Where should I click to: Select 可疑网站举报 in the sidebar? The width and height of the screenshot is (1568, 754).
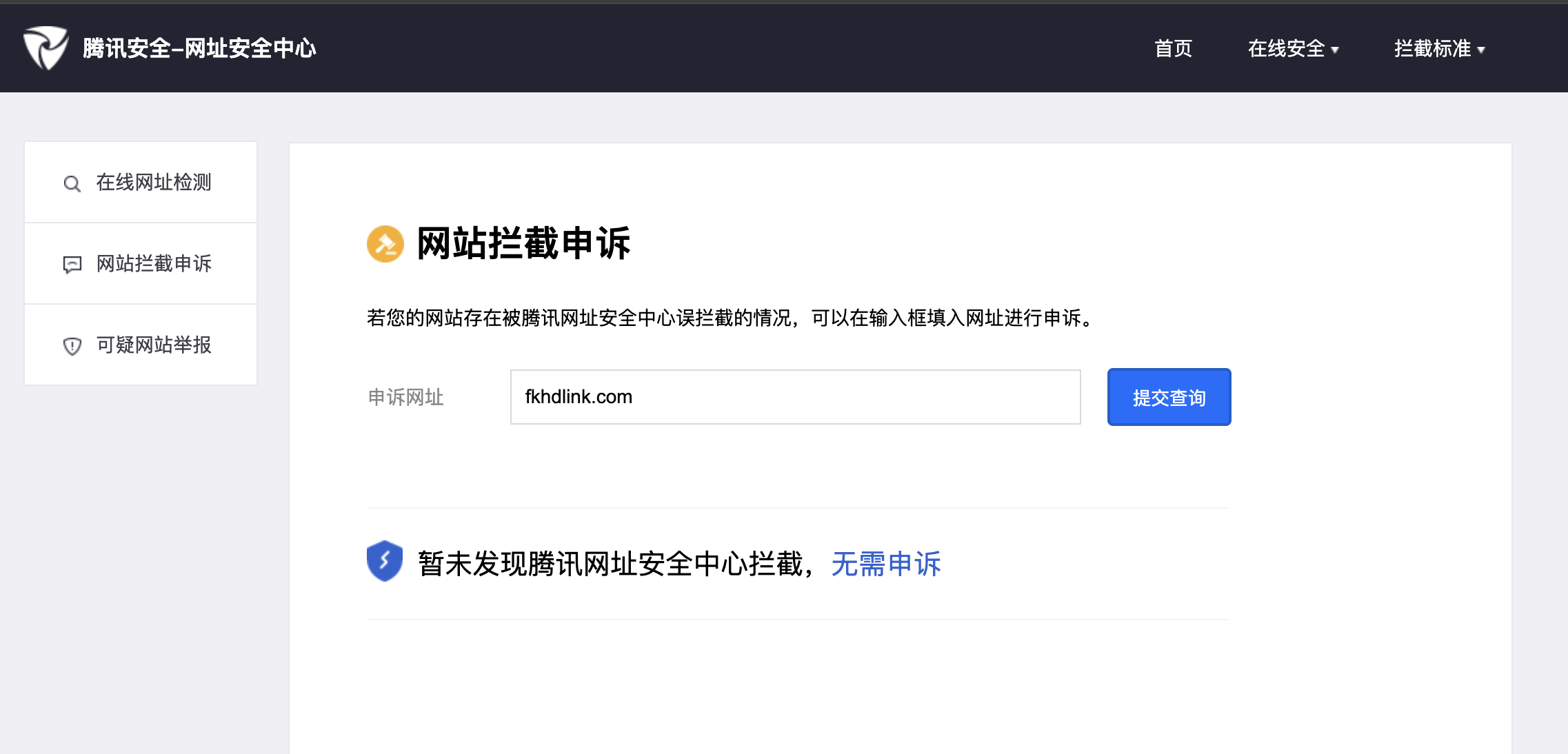pyautogui.click(x=153, y=345)
